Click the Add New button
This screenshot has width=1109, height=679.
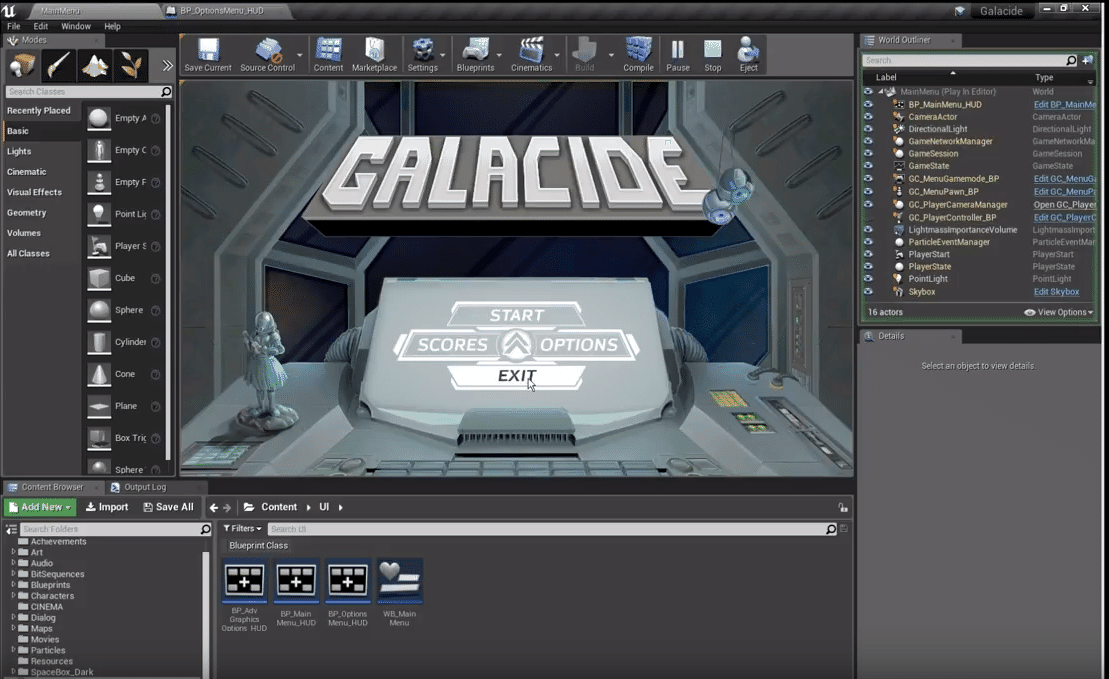[x=40, y=507]
